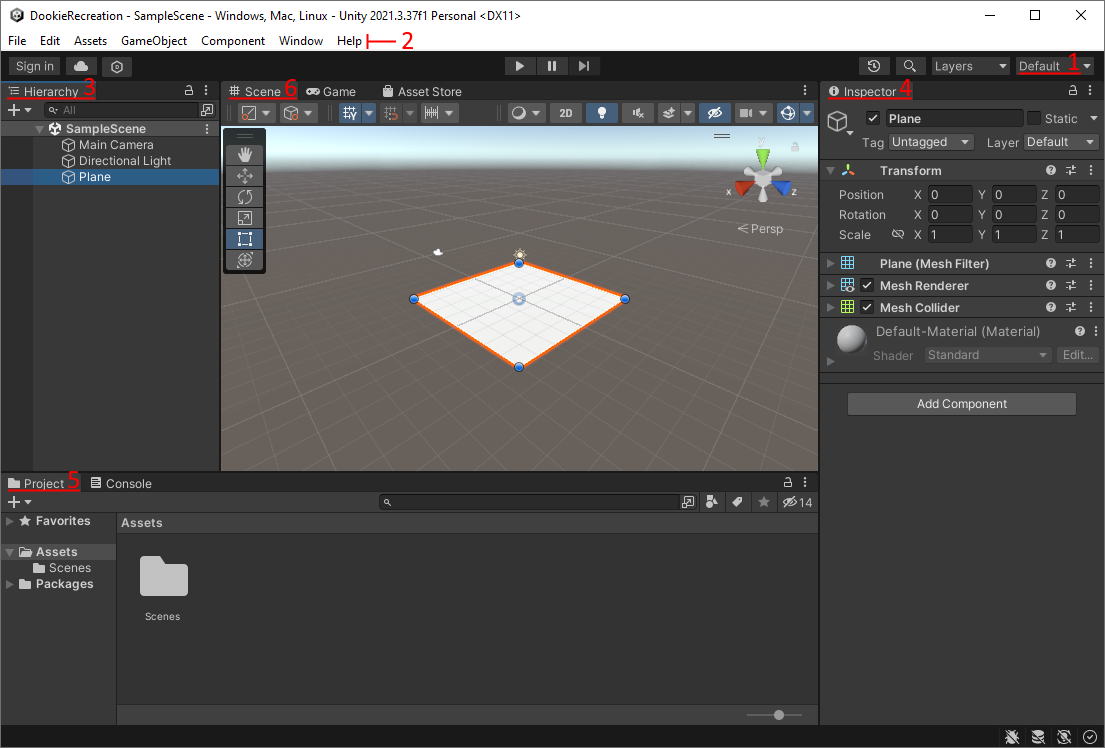Open the cloud services icon

point(82,66)
